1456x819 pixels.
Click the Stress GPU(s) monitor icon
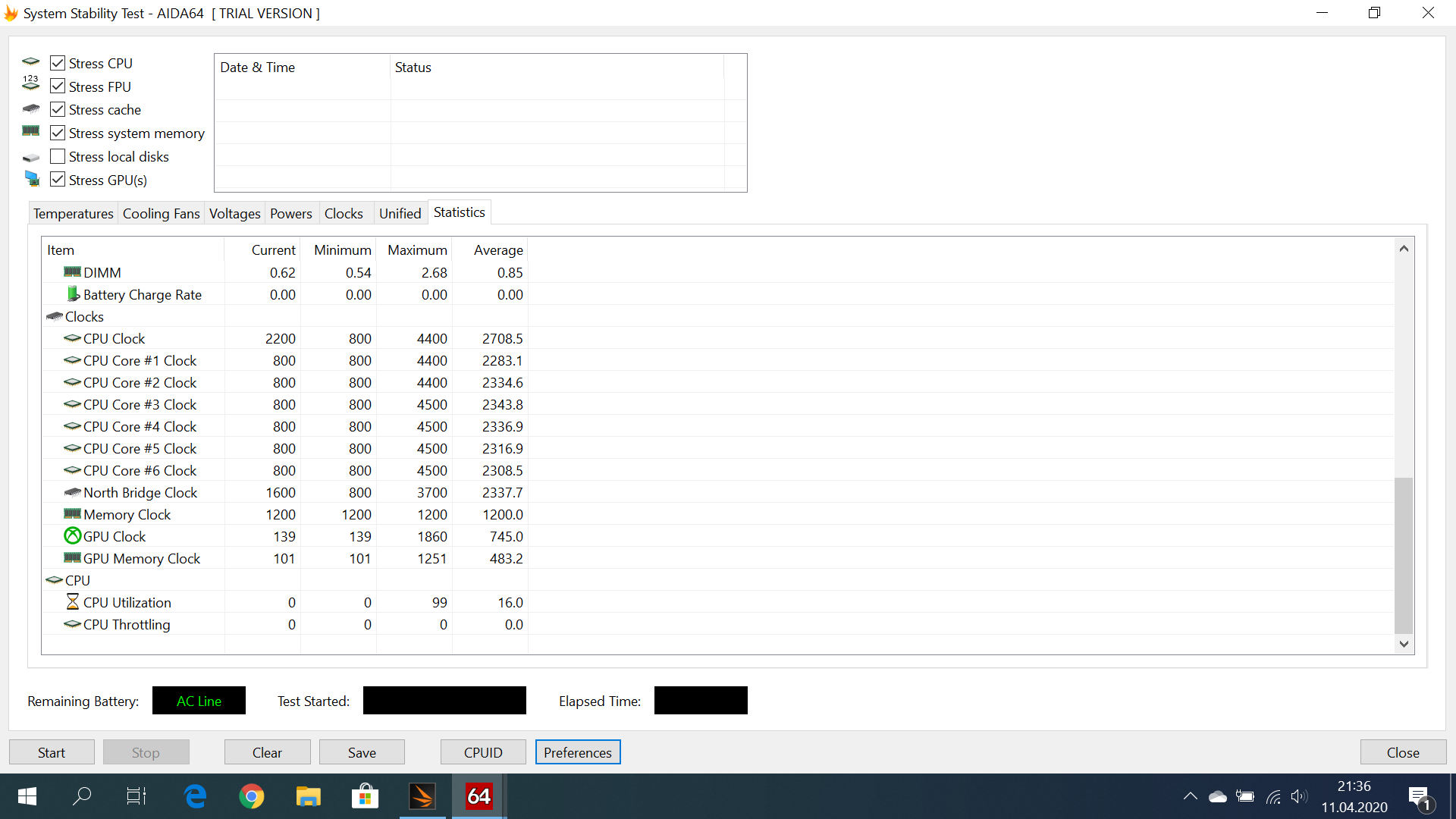(31, 179)
